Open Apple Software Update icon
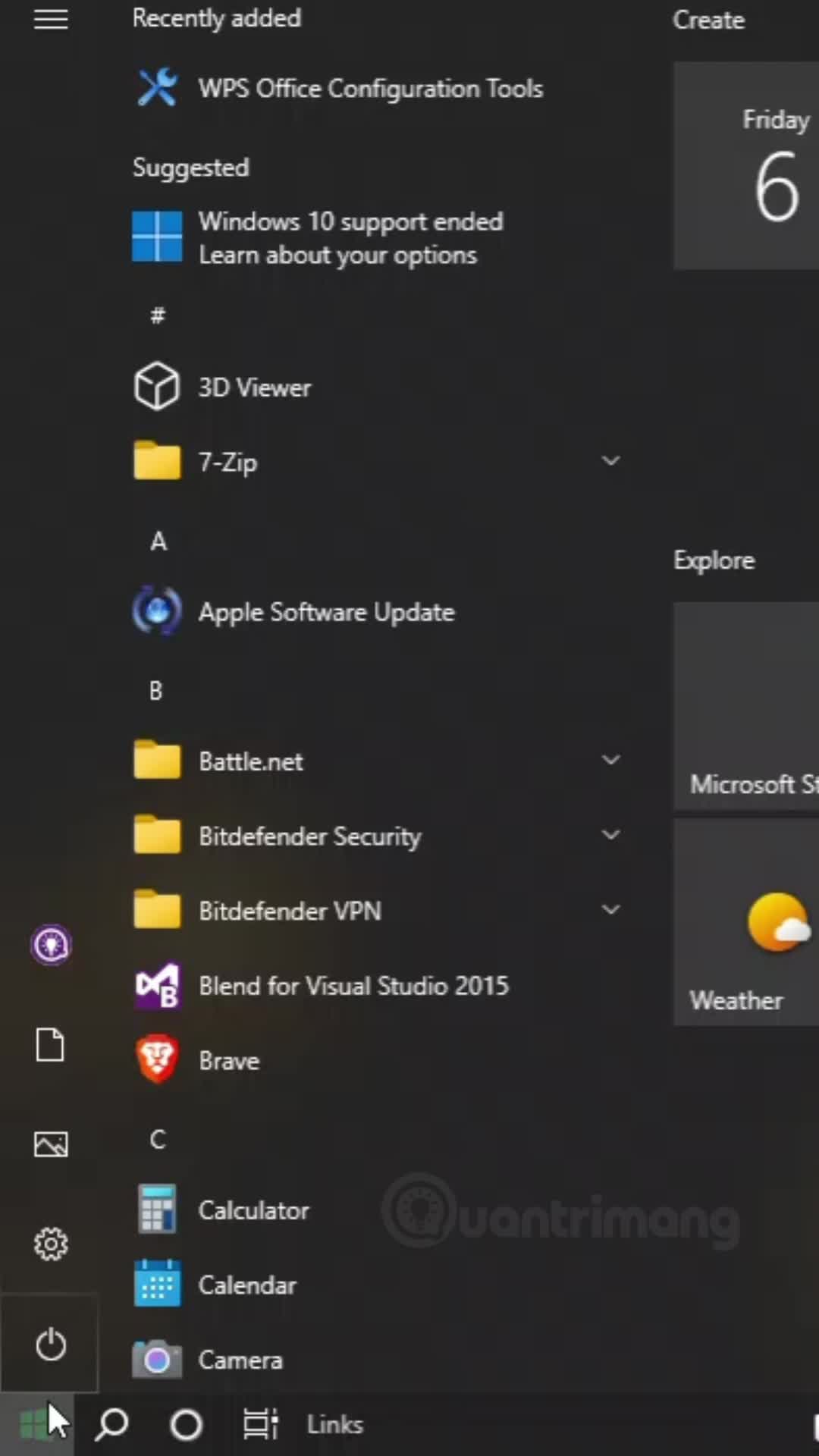 [157, 611]
